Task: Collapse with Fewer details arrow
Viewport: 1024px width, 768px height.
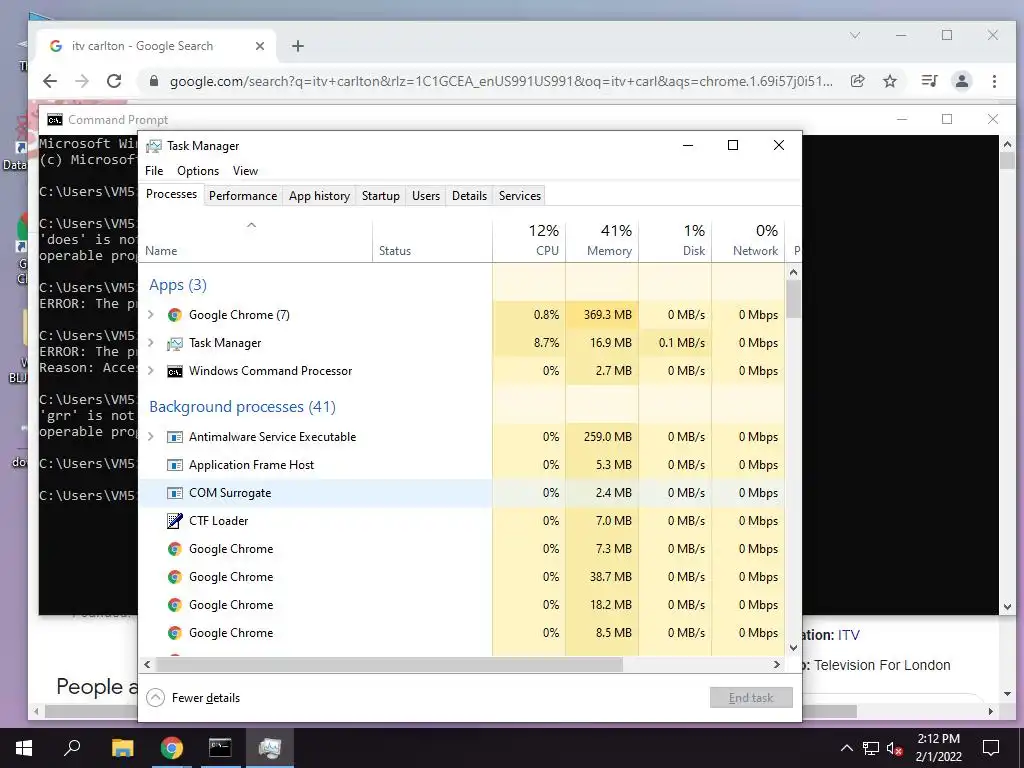Action: click(155, 697)
